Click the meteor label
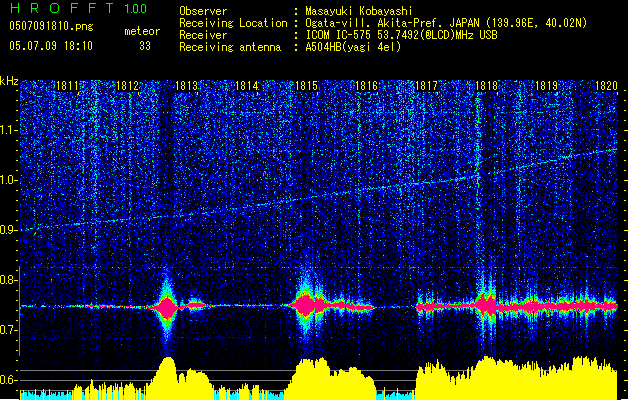629x400 pixels. click(142, 31)
